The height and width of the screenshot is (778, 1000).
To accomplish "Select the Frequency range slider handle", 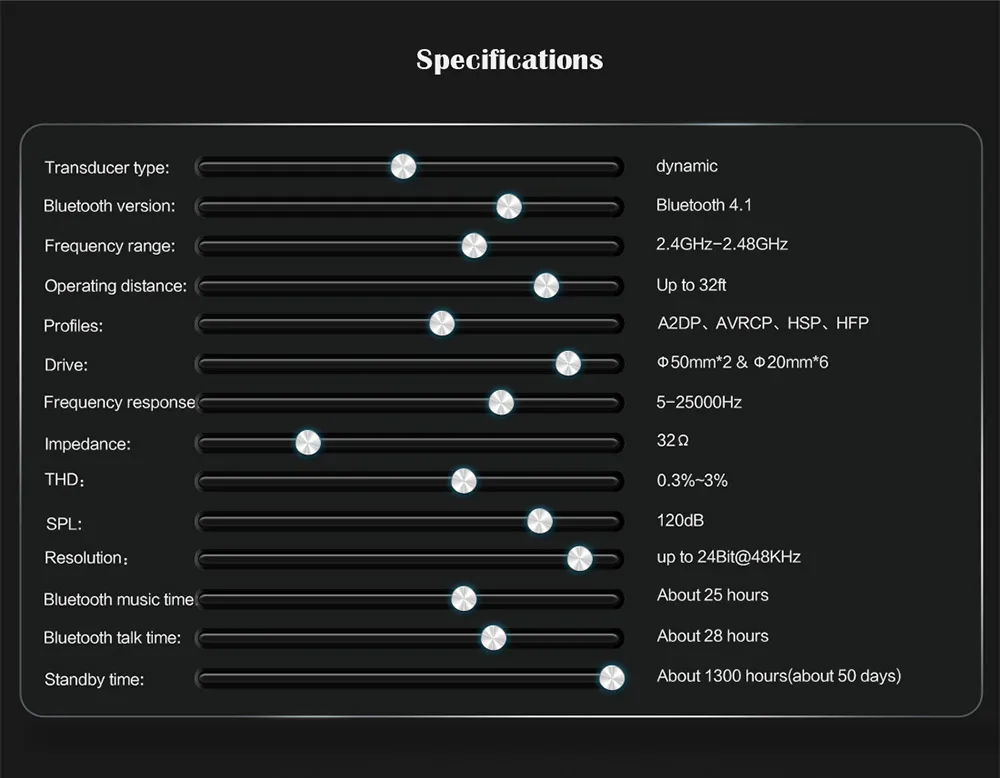I will pos(474,246).
